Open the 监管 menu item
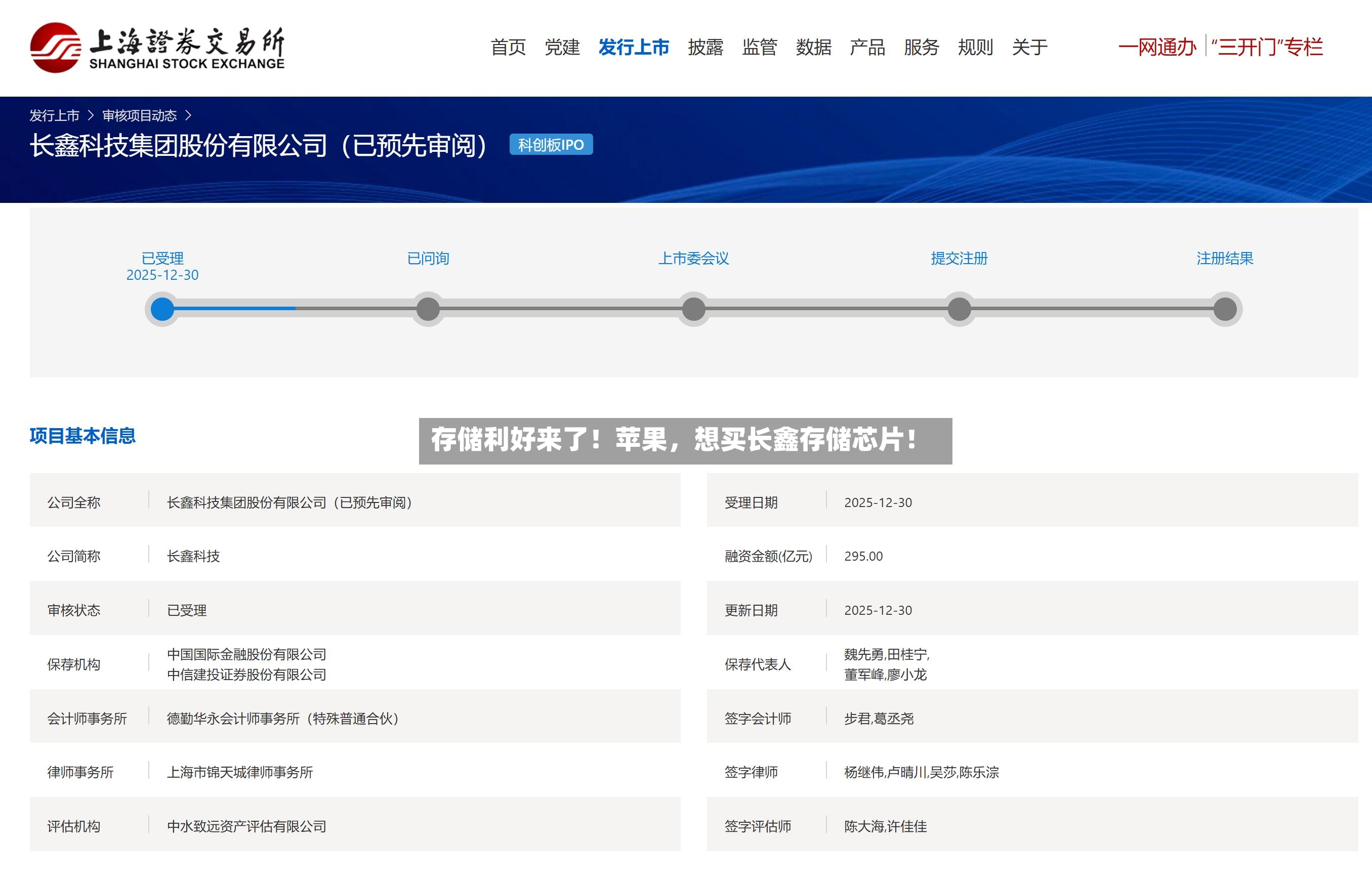Viewport: 1372px width, 883px height. point(759,47)
